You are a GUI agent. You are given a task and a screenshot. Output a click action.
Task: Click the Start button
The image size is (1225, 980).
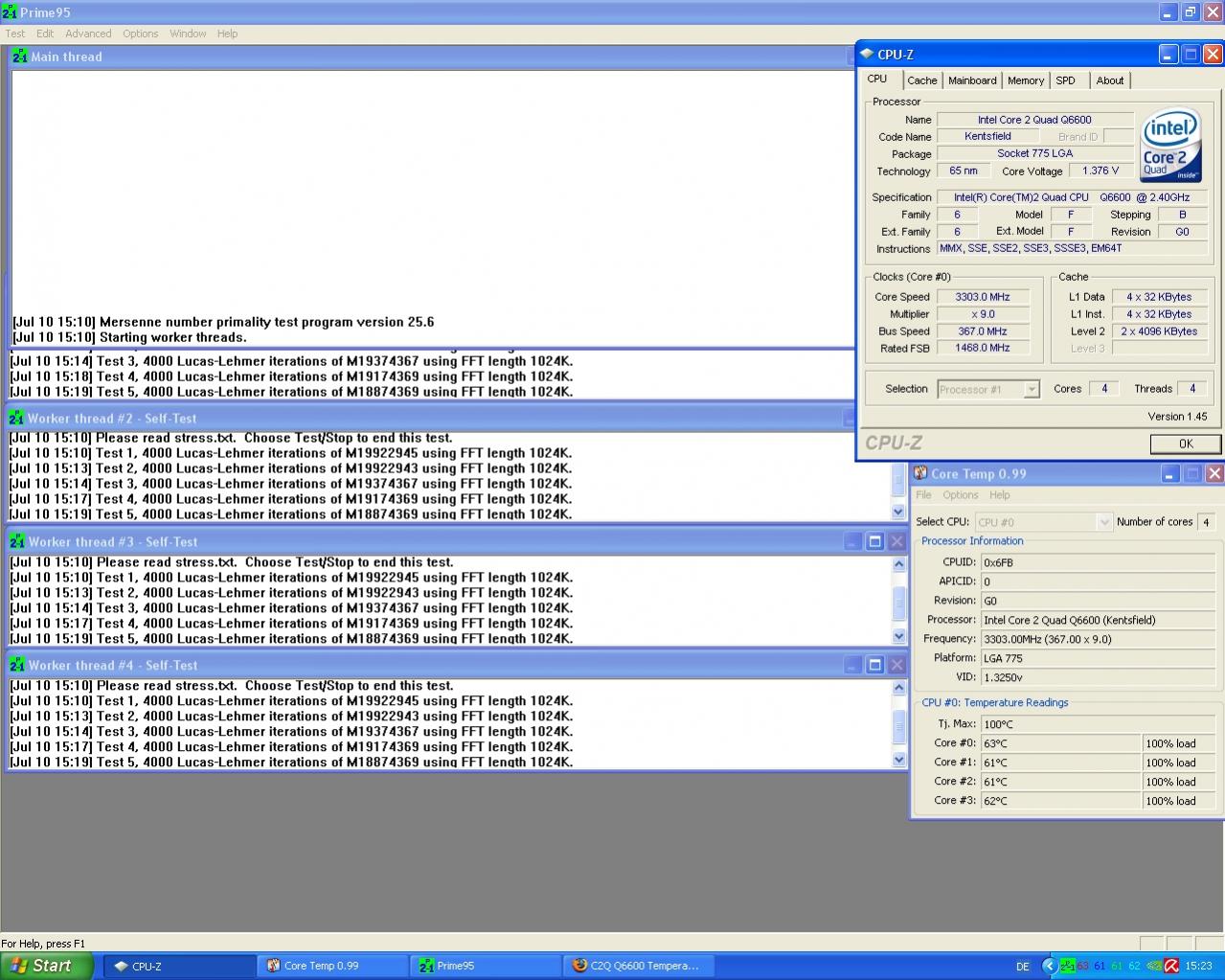point(47,966)
